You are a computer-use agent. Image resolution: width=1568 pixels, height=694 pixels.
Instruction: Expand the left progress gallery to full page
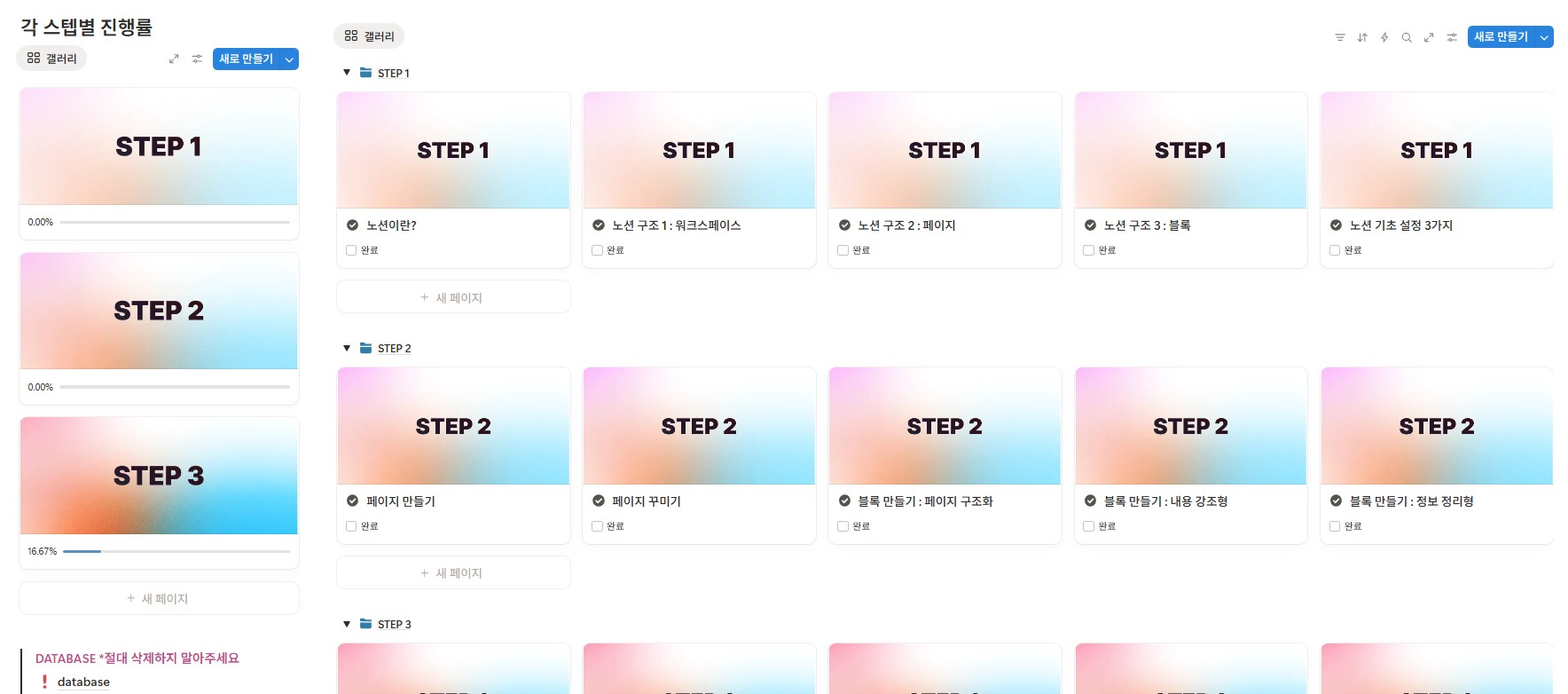174,59
